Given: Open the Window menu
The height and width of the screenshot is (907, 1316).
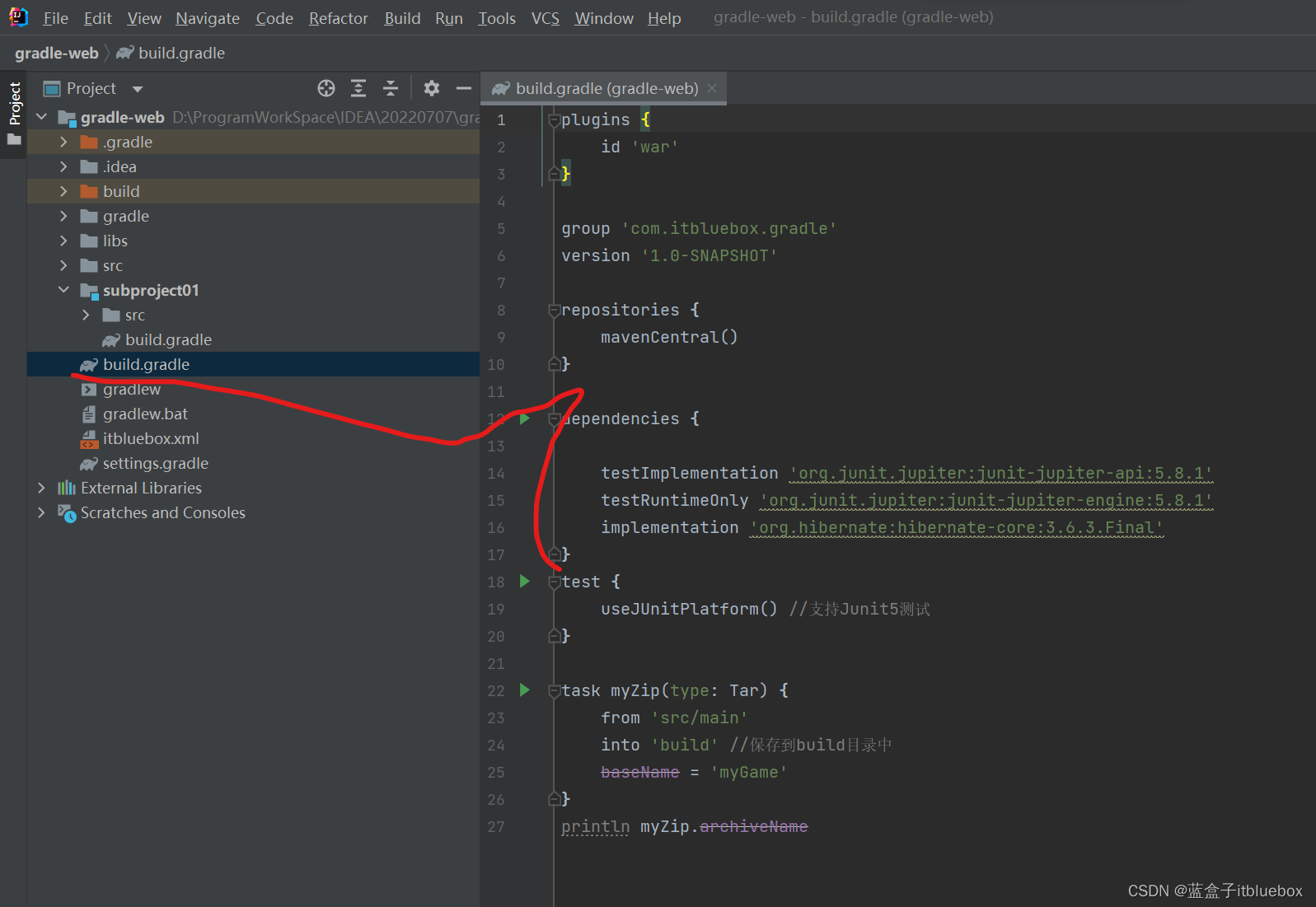Looking at the screenshot, I should 604,18.
